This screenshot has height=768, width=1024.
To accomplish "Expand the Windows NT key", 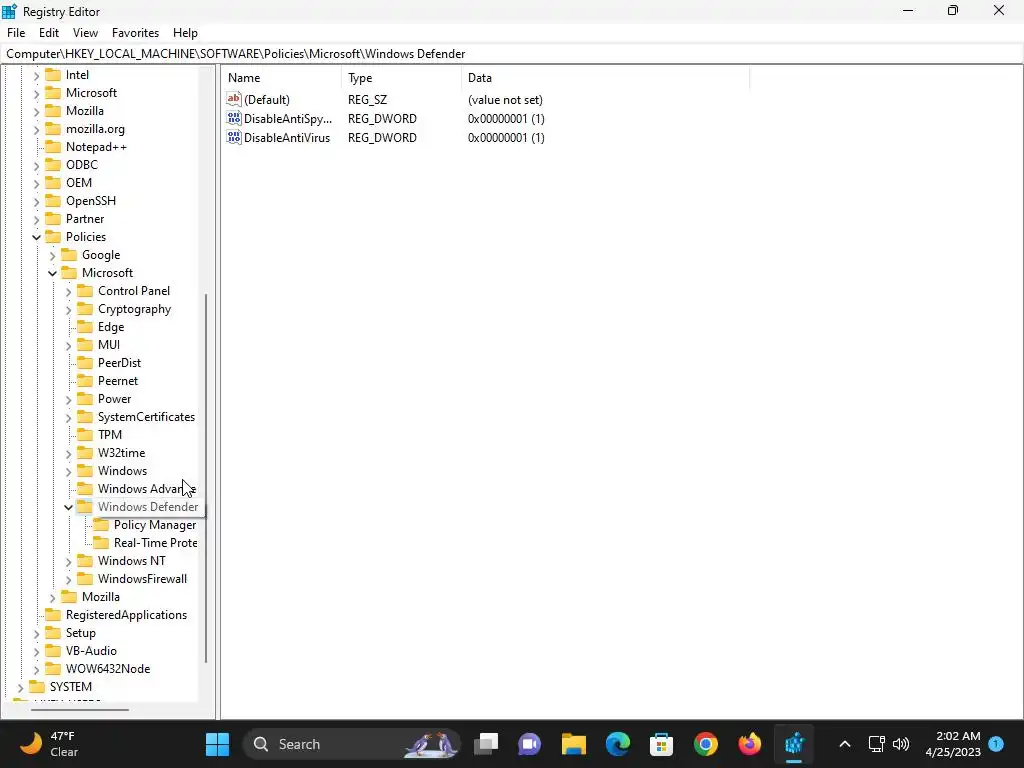I will coord(69,562).
